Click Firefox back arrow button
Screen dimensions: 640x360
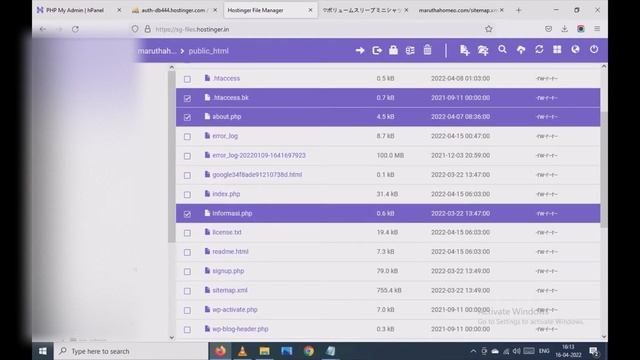(43, 29)
